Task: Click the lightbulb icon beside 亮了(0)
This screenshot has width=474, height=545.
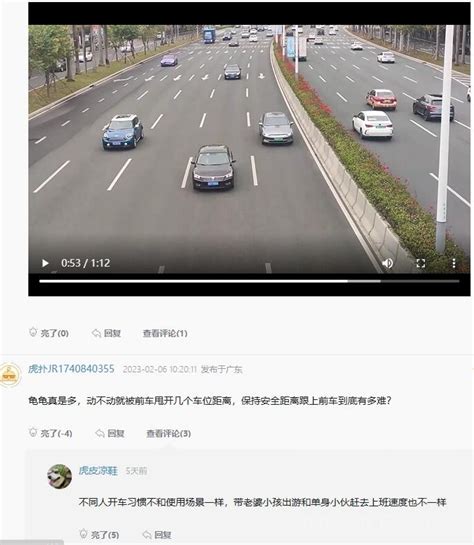Action: (33, 332)
